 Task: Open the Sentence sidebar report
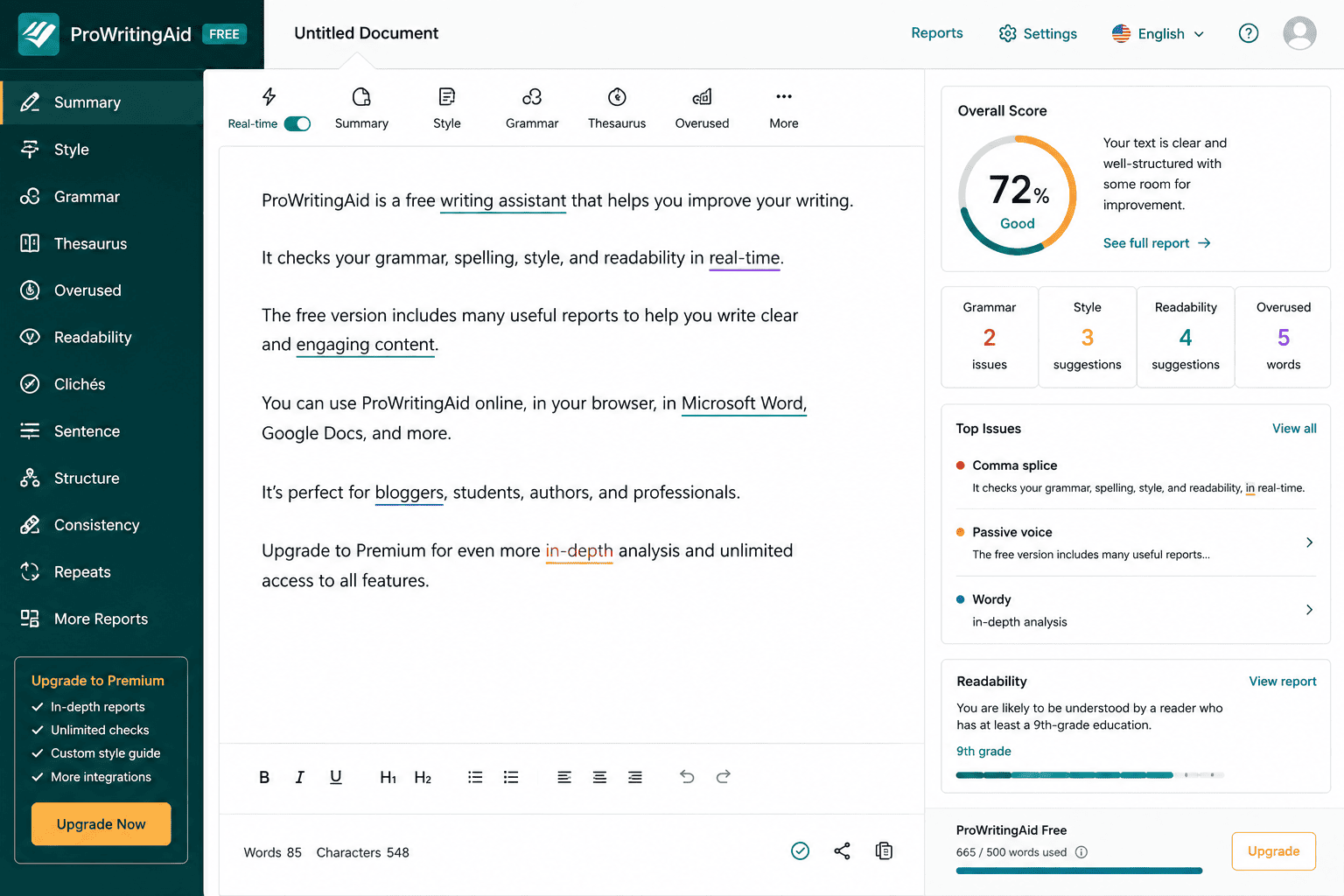point(102,431)
